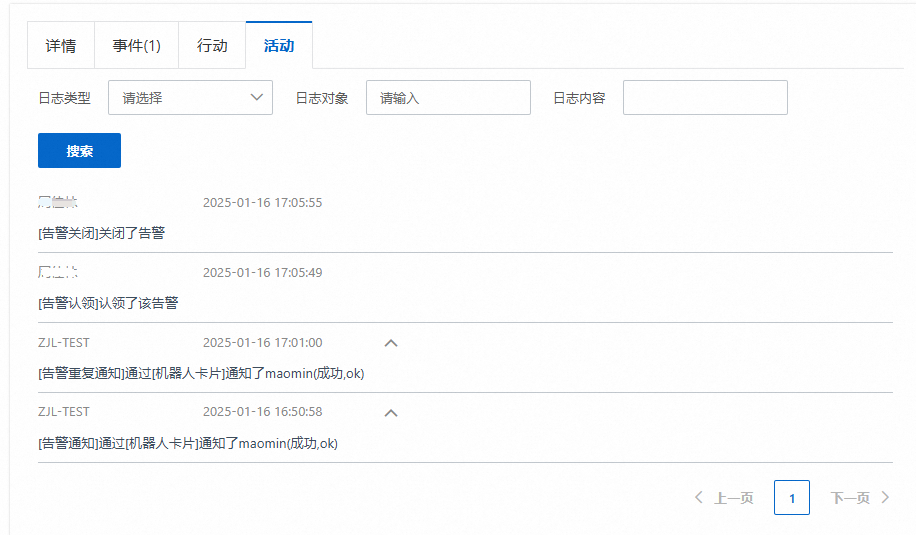
Task: Collapse the 16:50:58 ZJL-TEST log entry
Action: [x=391, y=413]
